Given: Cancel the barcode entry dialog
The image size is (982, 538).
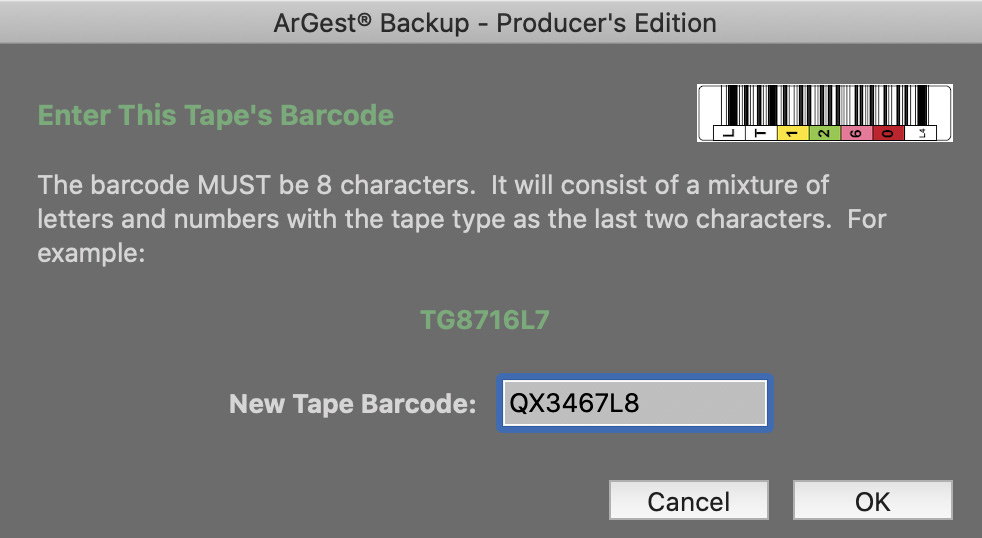Looking at the screenshot, I should 688,500.
